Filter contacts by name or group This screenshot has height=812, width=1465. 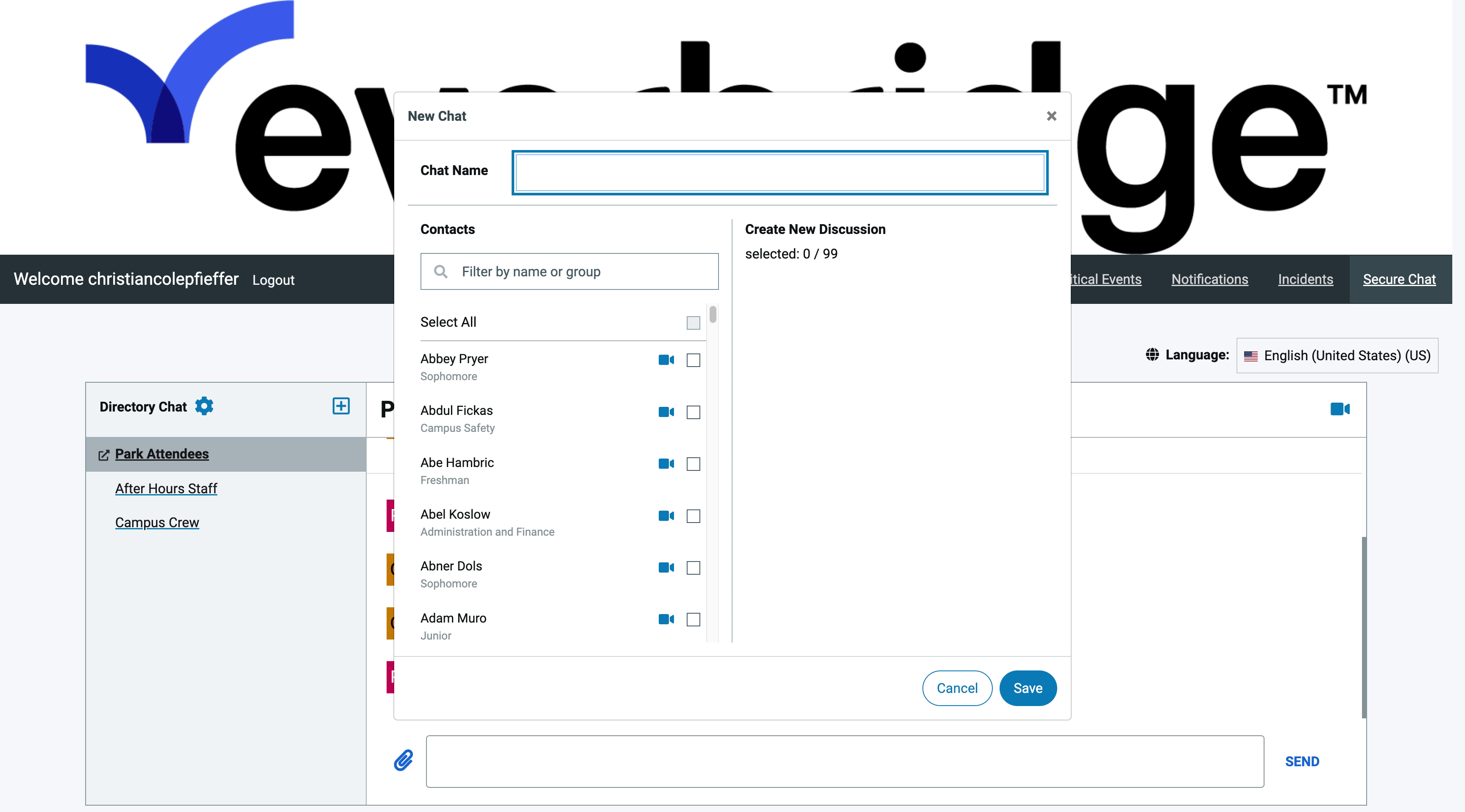(x=569, y=271)
